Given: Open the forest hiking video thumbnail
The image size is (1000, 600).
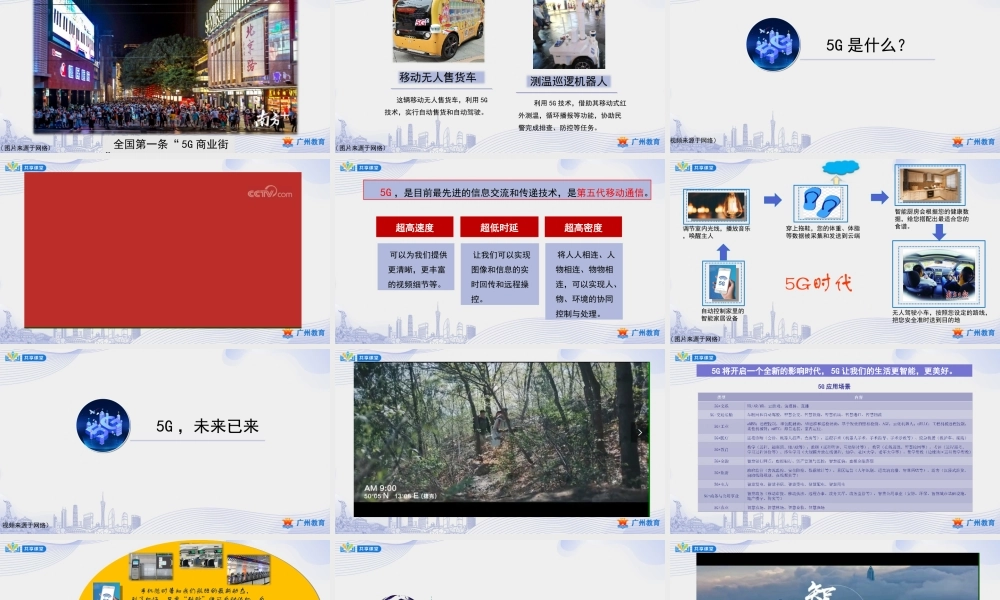Looking at the screenshot, I should point(501,438).
